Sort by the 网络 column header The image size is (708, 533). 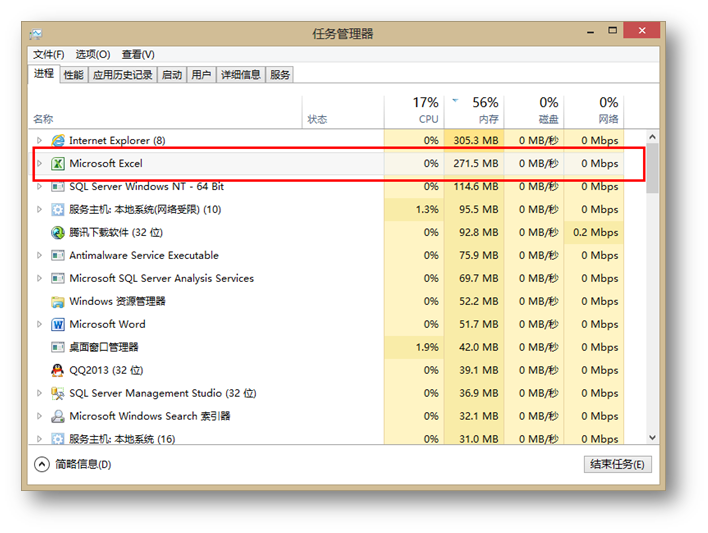594,112
